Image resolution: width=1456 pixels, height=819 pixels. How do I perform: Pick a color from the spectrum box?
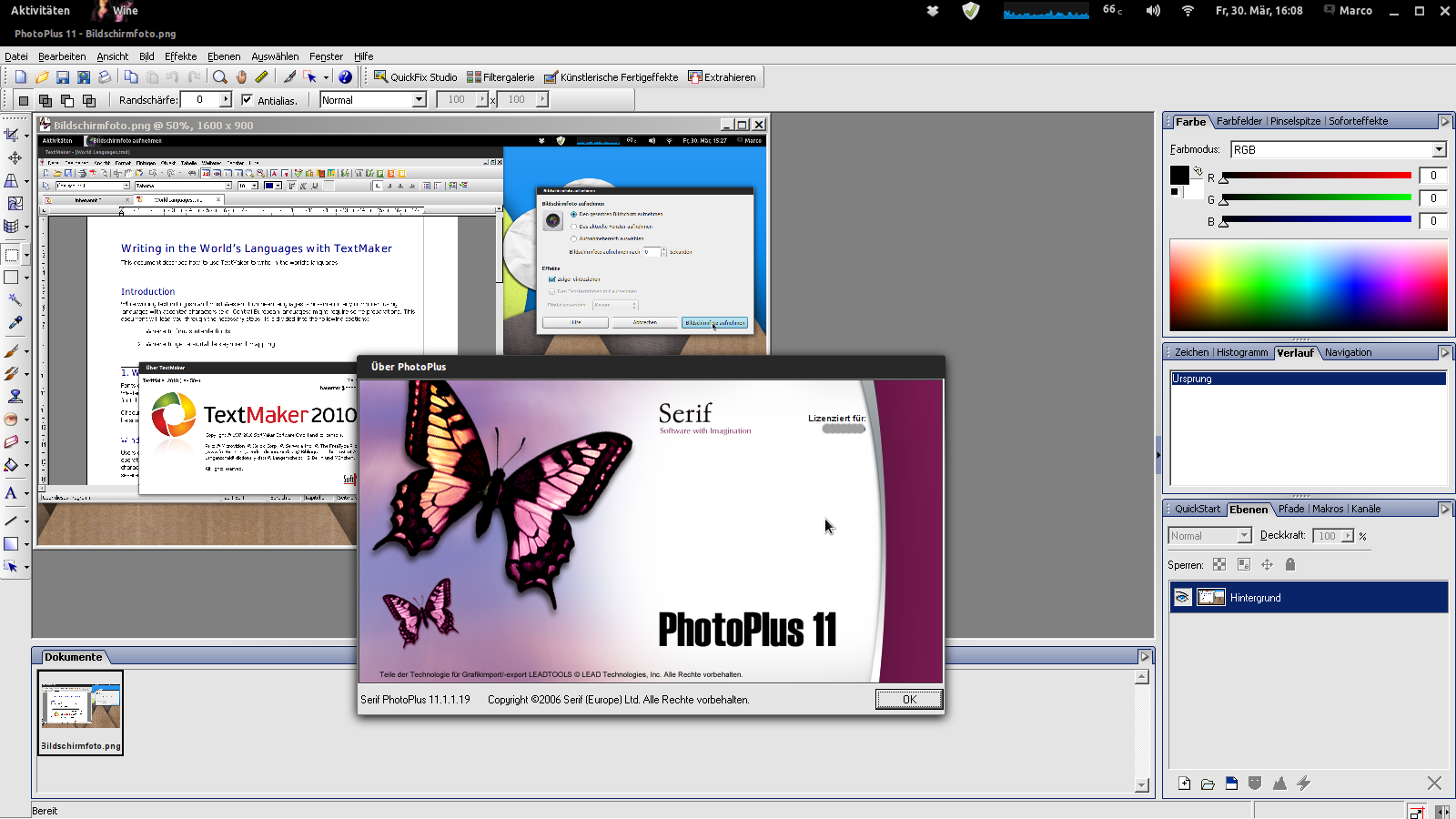click(1309, 286)
